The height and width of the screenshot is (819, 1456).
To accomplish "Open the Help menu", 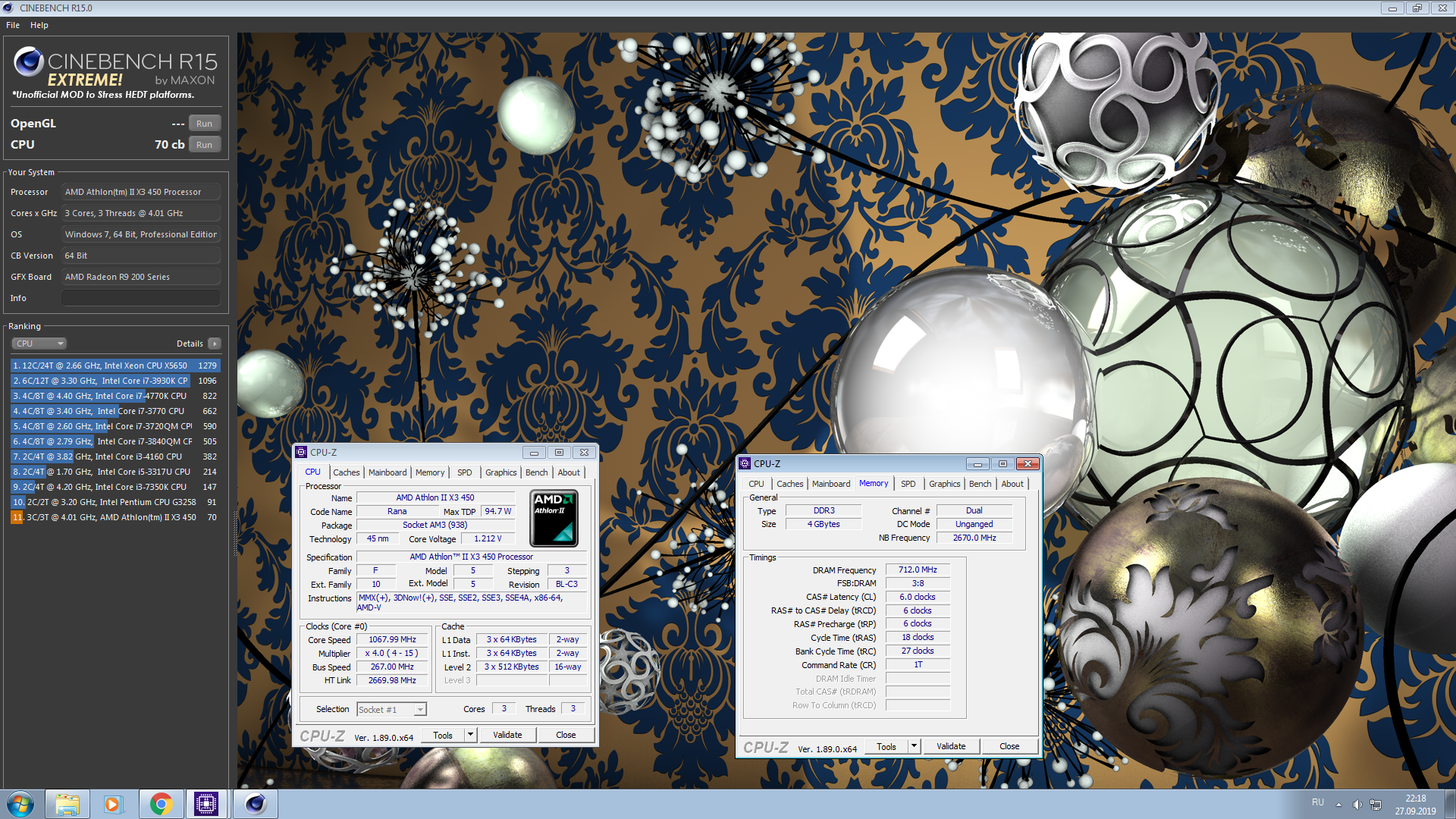I will pos(39,25).
